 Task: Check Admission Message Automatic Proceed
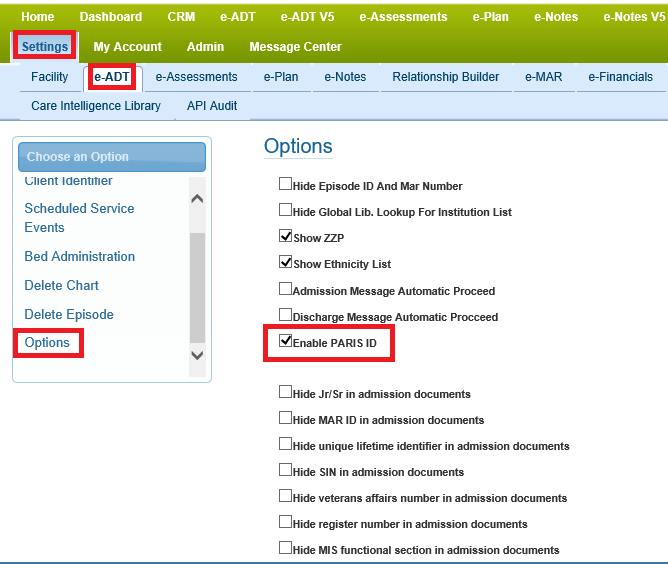coord(285,290)
